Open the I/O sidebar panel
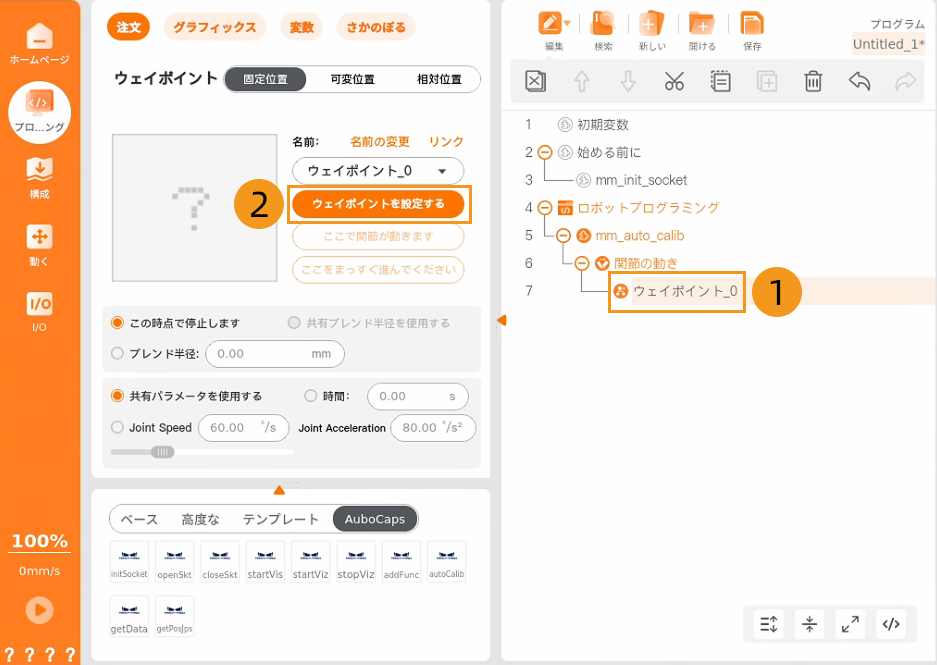The image size is (937, 665). pyautogui.click(x=40, y=310)
